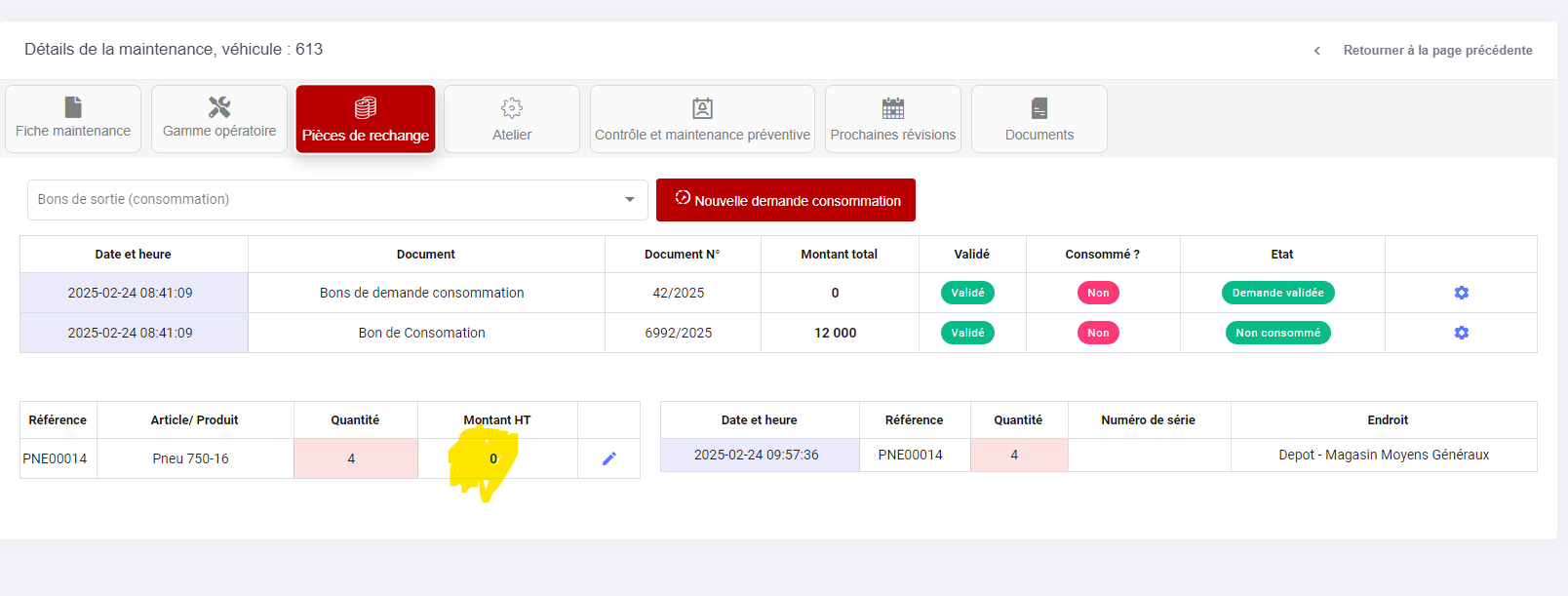Switch to the Documents tab
This screenshot has height=596, width=1568.
click(x=1039, y=119)
